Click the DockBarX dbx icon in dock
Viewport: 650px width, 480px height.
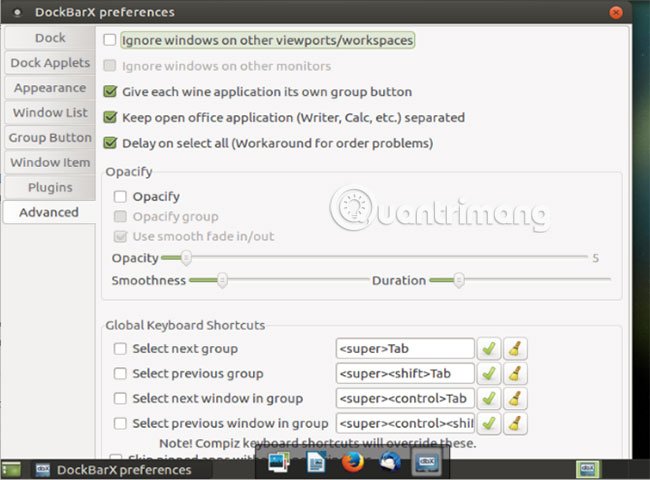(x=427, y=463)
